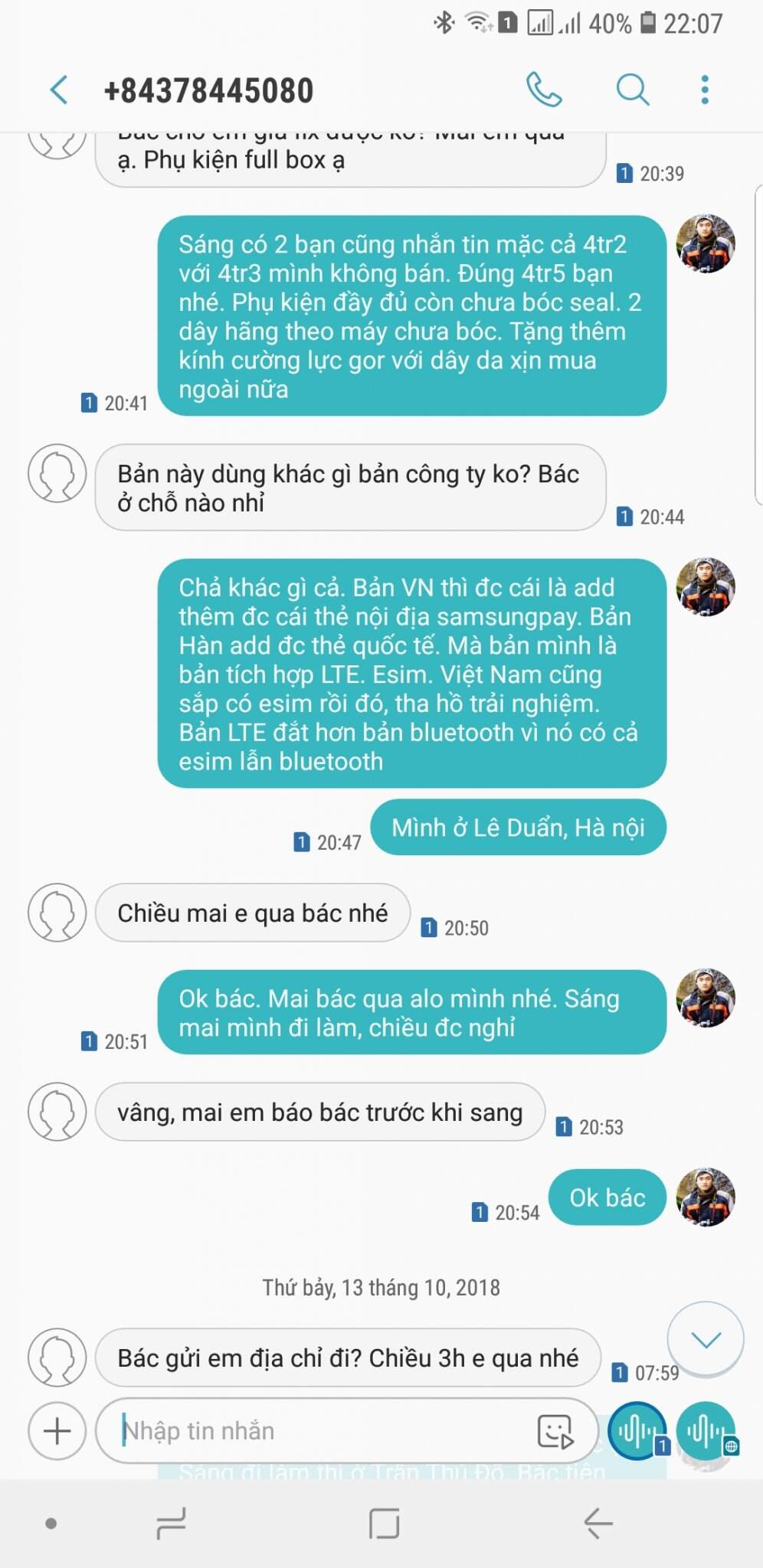763x1568 pixels.
Task: Open the sticker picker in message field
Action: point(555,1431)
